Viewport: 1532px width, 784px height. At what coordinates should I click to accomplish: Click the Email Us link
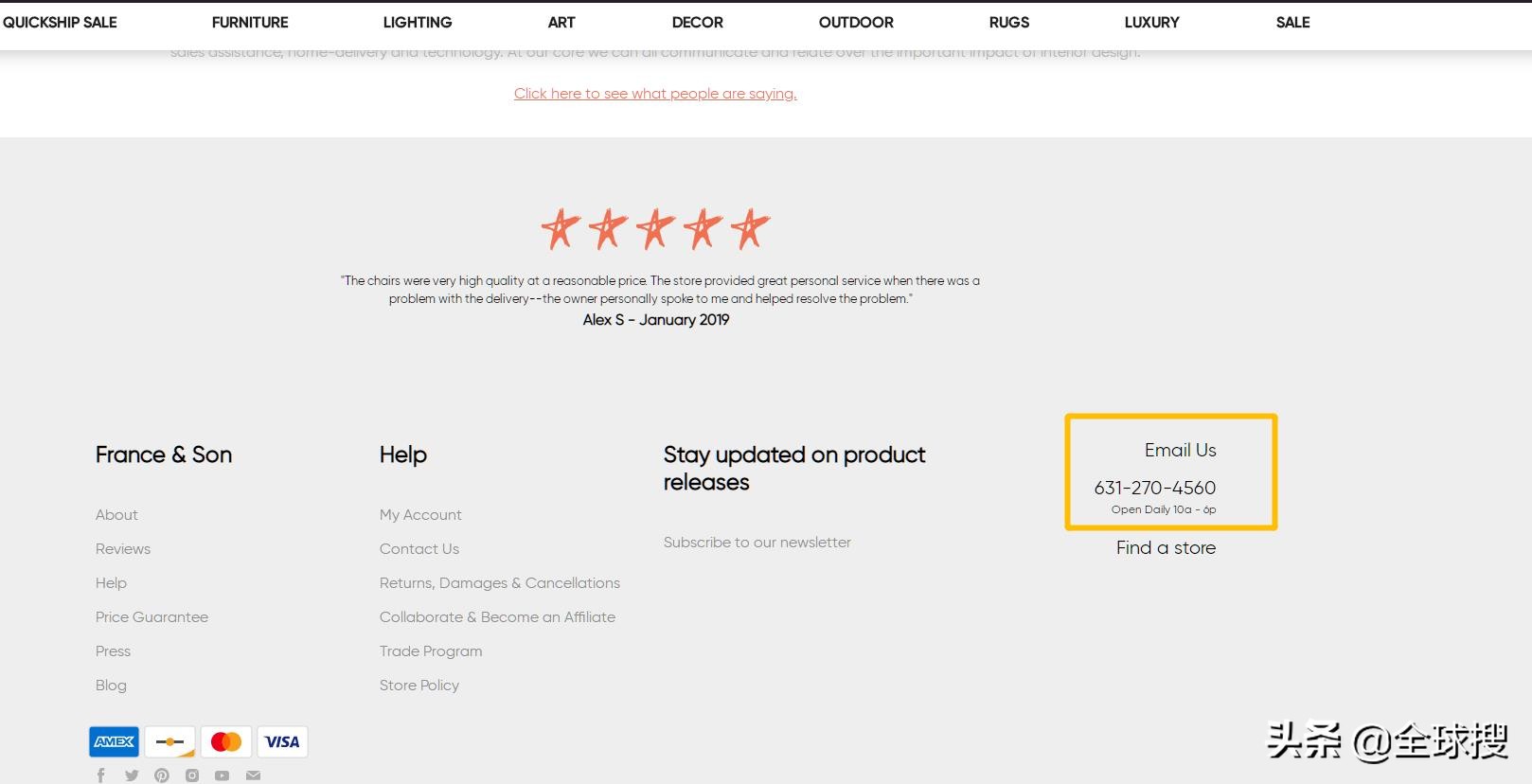coord(1180,450)
